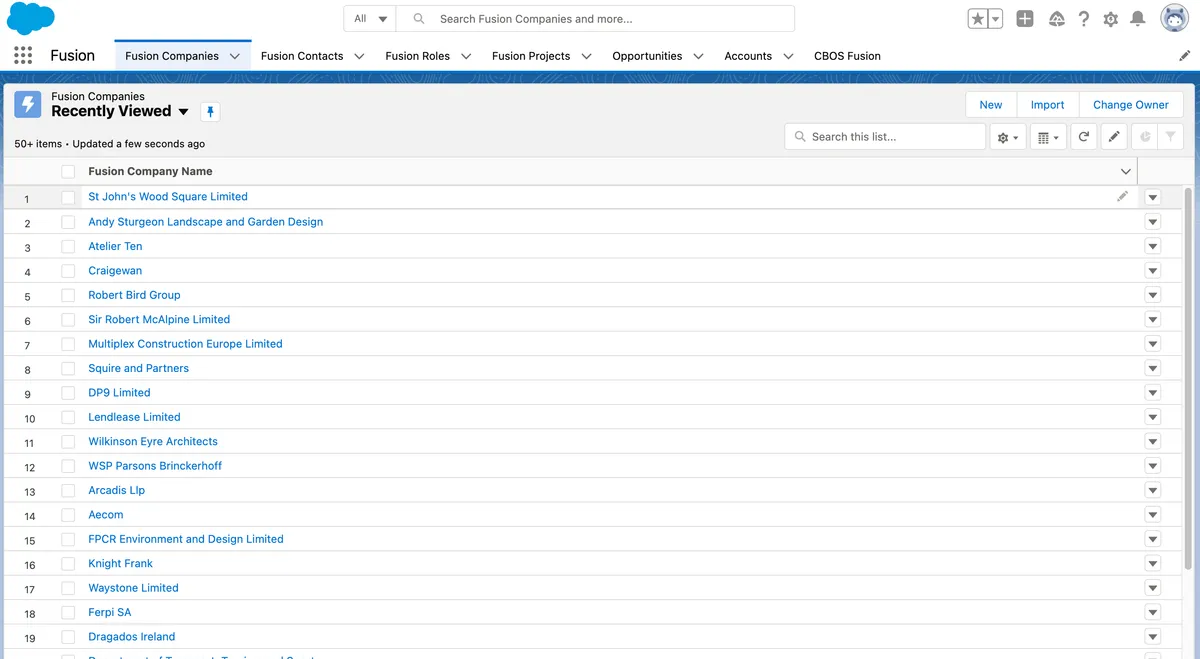The height and width of the screenshot is (659, 1200).
Task: Switch to Opportunities tab
Action: click(647, 56)
